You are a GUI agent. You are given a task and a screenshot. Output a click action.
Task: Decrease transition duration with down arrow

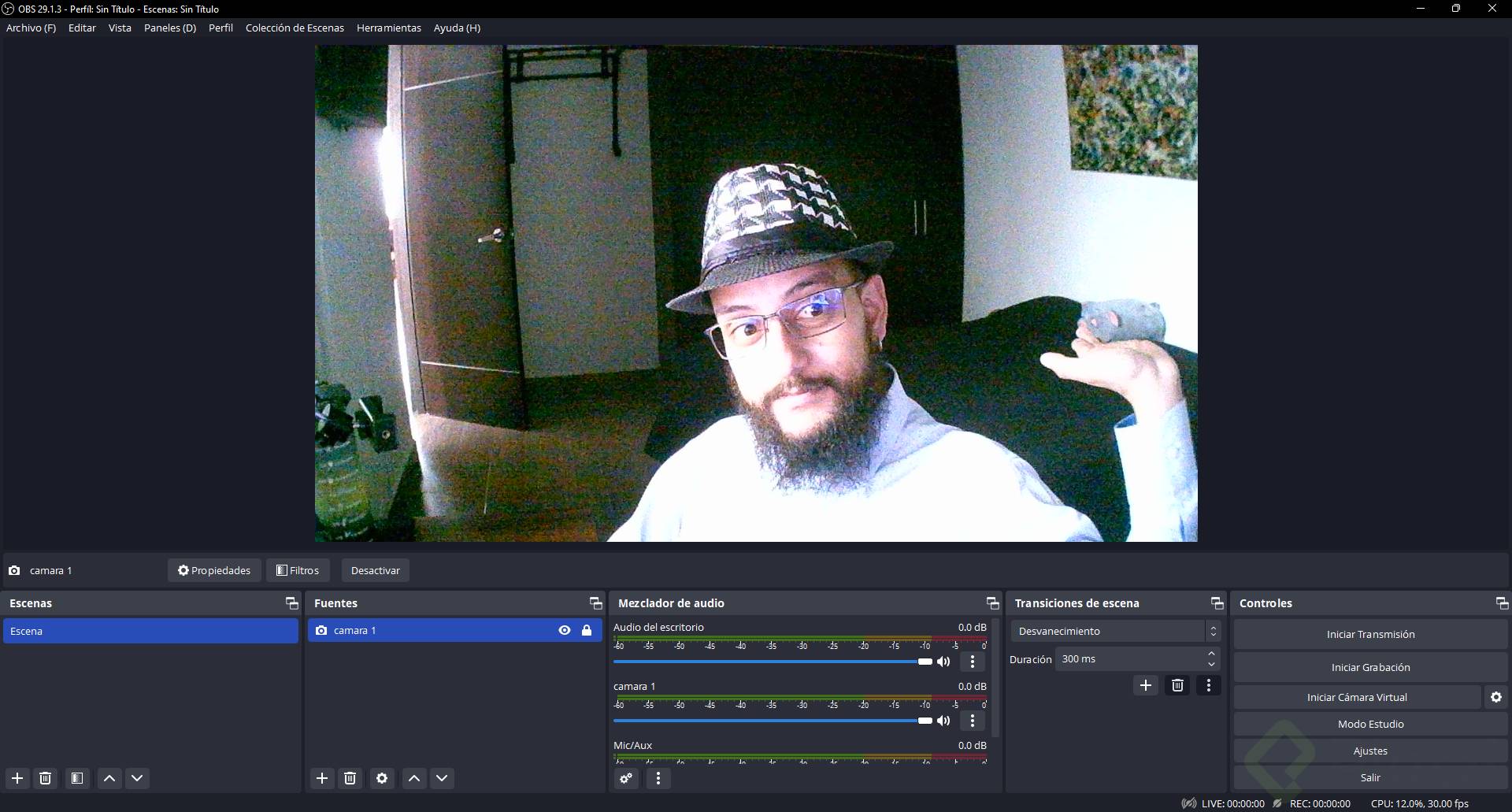(1212, 665)
